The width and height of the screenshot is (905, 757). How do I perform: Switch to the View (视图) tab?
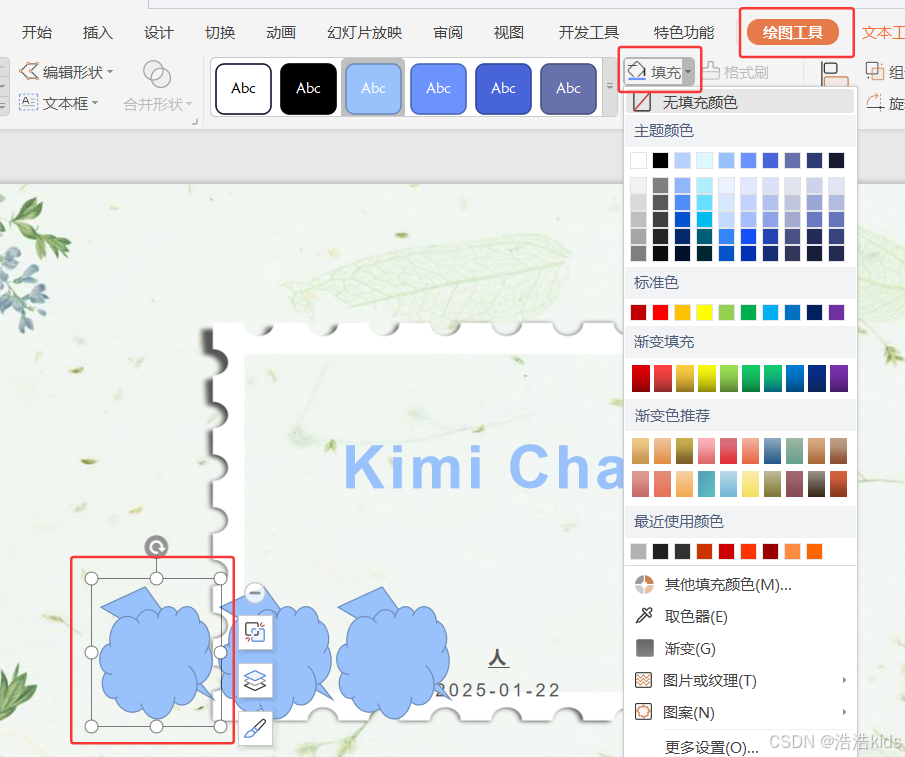(508, 32)
